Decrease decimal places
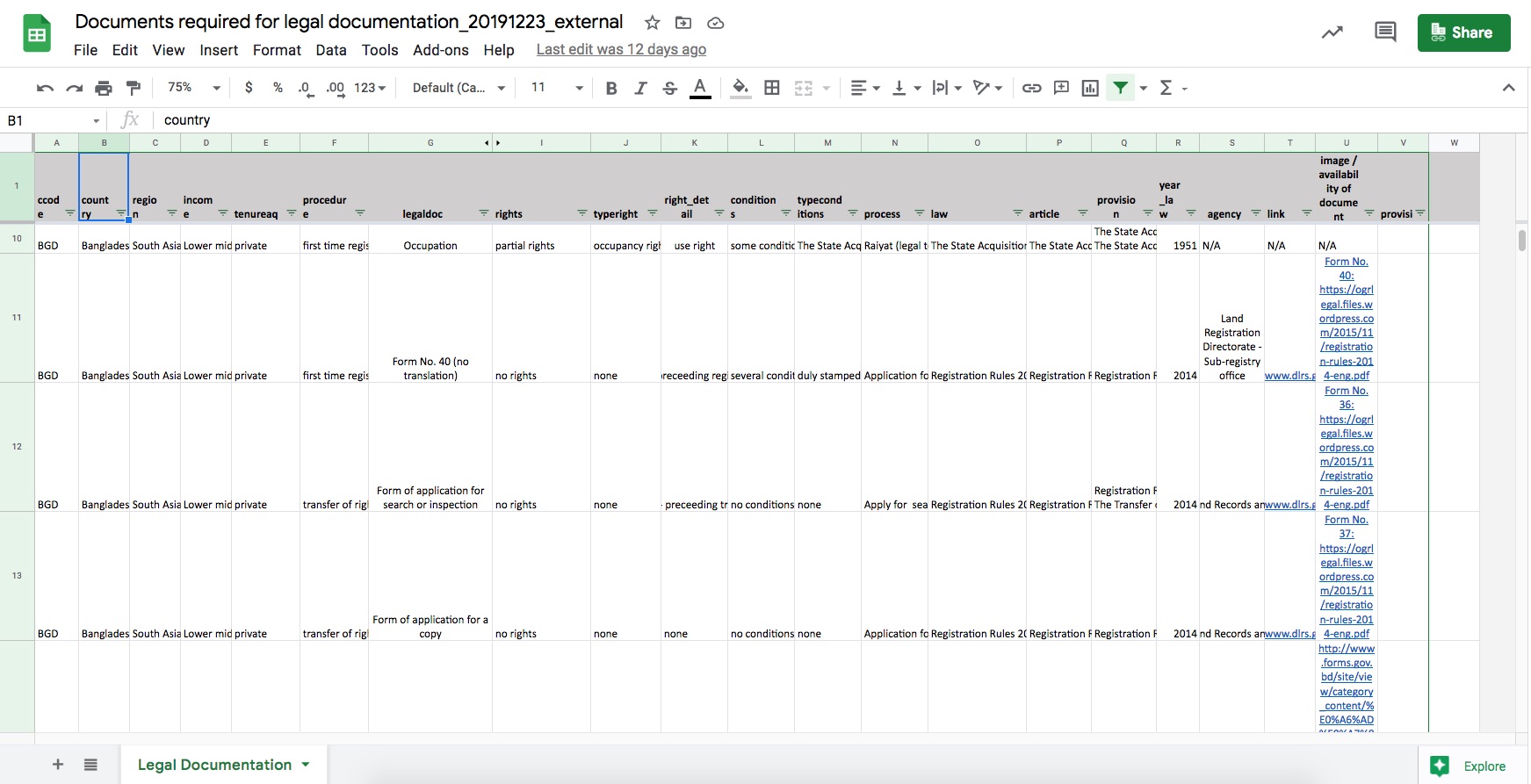The image size is (1531, 784). click(306, 88)
